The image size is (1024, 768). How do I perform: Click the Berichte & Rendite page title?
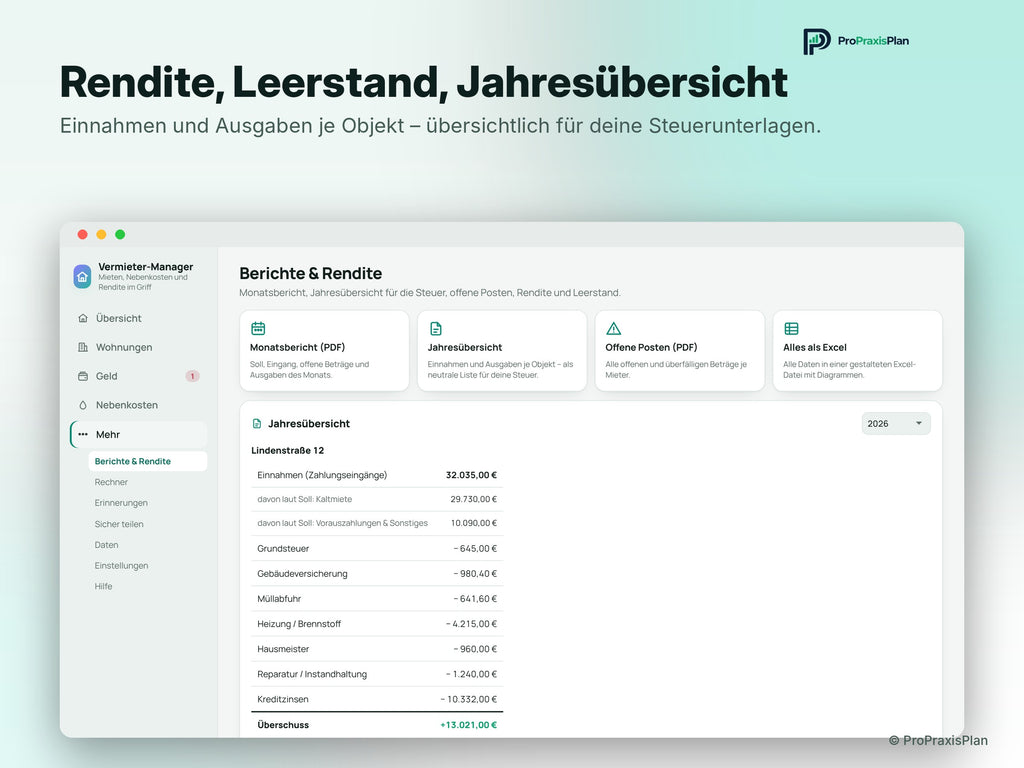click(310, 274)
